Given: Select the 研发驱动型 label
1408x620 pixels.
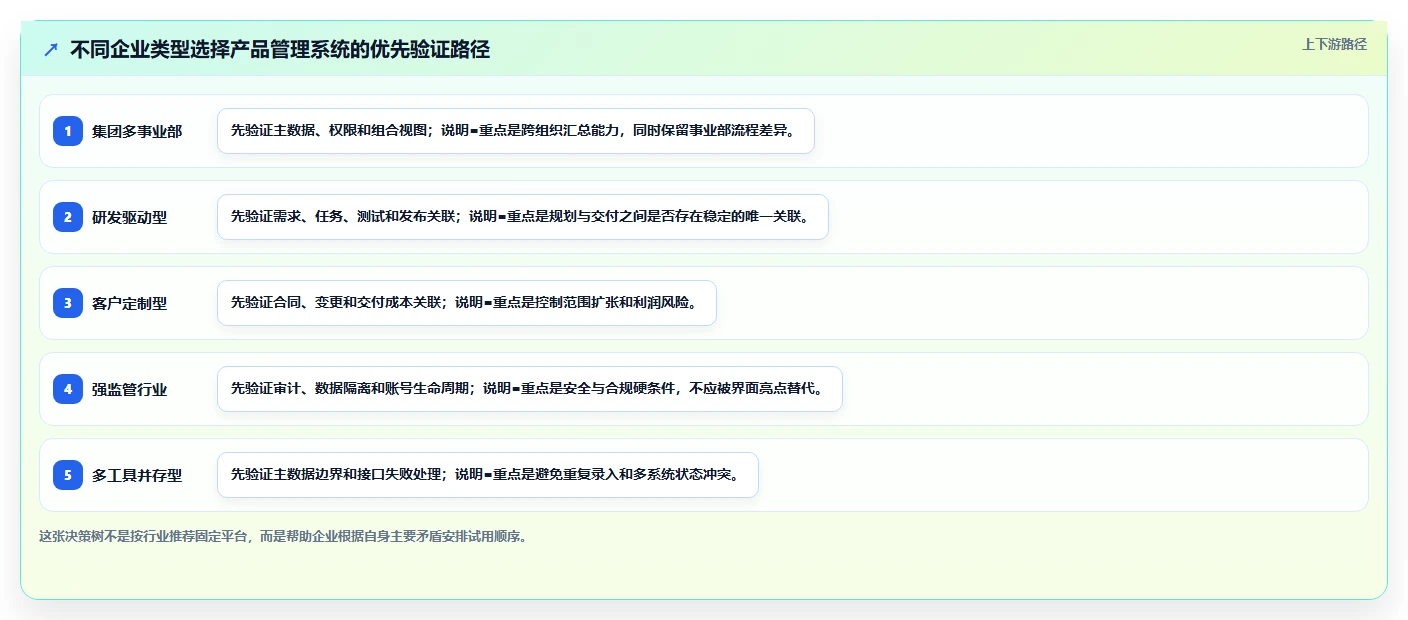Looking at the screenshot, I should [x=130, y=217].
